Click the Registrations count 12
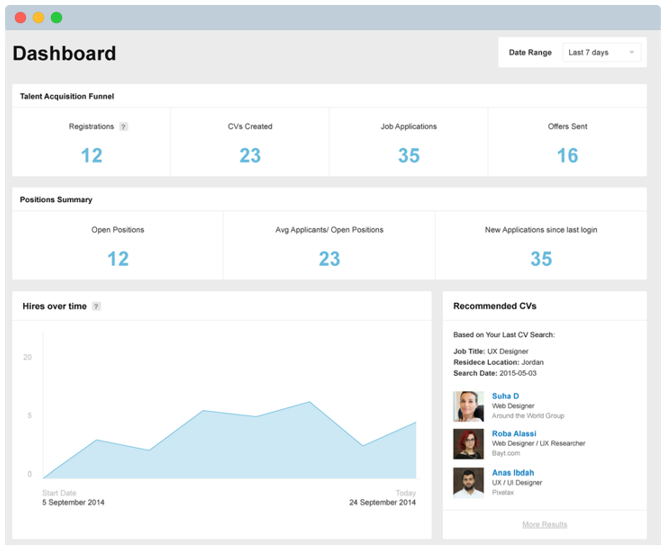 [92, 156]
